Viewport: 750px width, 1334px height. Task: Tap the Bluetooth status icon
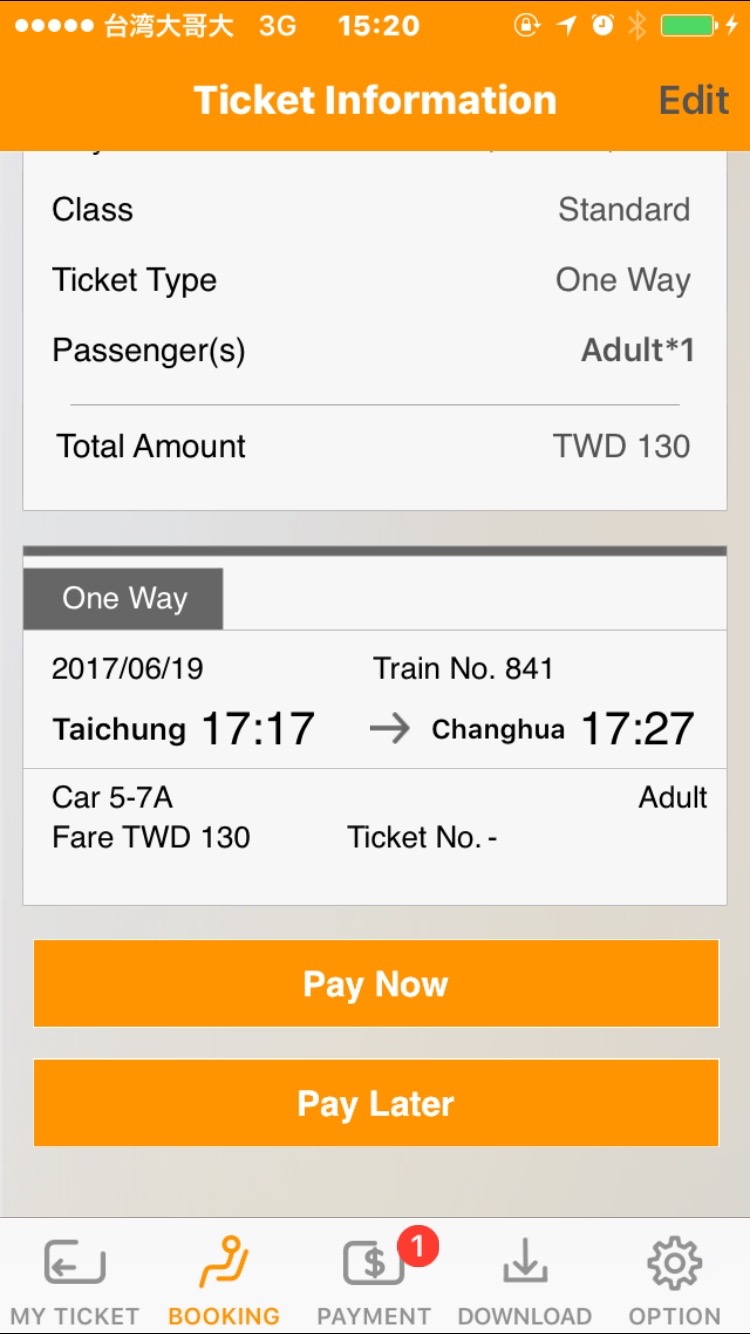[637, 26]
